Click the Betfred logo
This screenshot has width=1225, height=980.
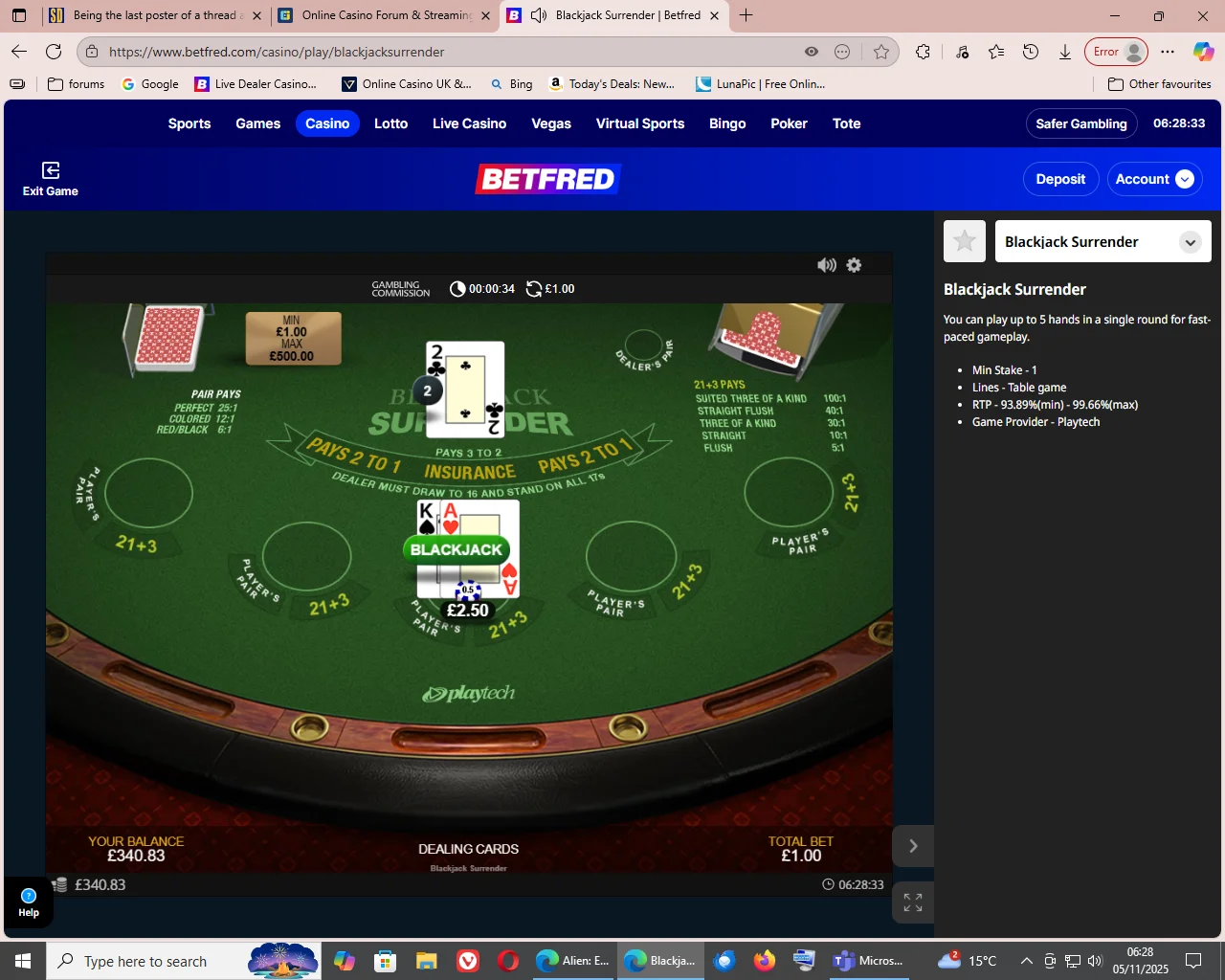[x=548, y=179]
